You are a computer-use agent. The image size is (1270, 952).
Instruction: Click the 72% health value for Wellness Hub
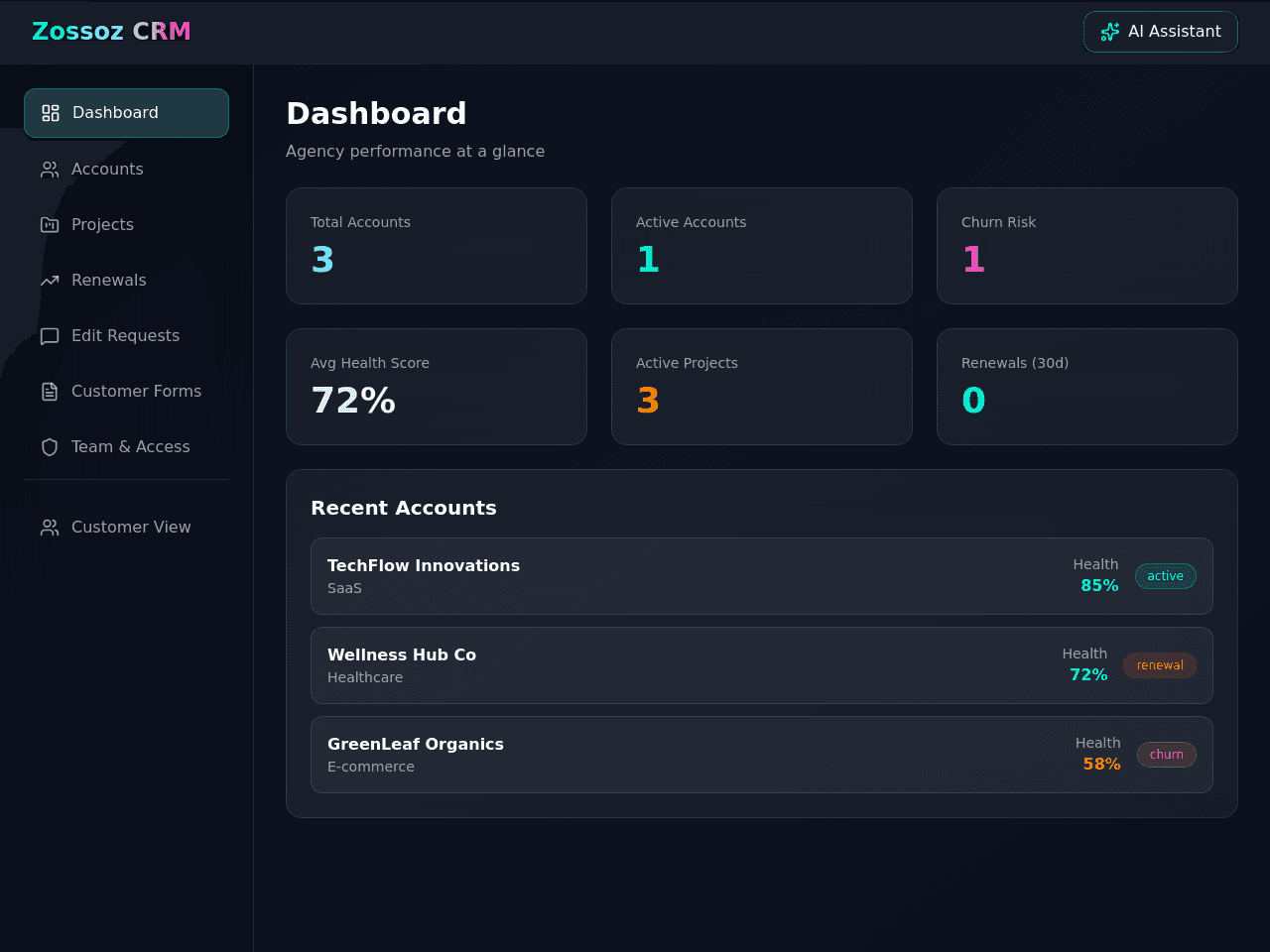tap(1088, 675)
